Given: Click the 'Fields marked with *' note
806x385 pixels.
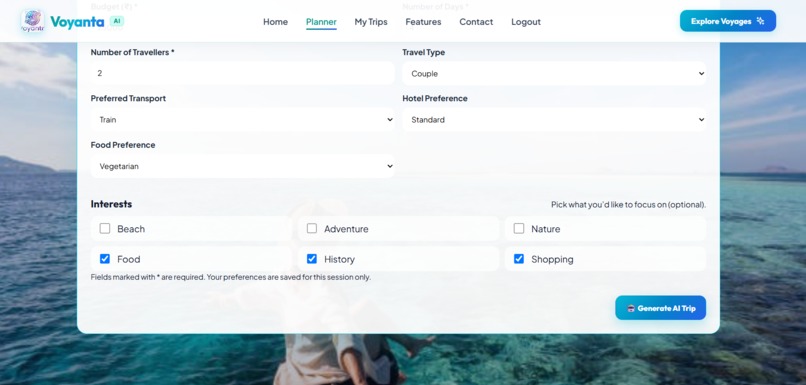Looking at the screenshot, I should click(231, 277).
